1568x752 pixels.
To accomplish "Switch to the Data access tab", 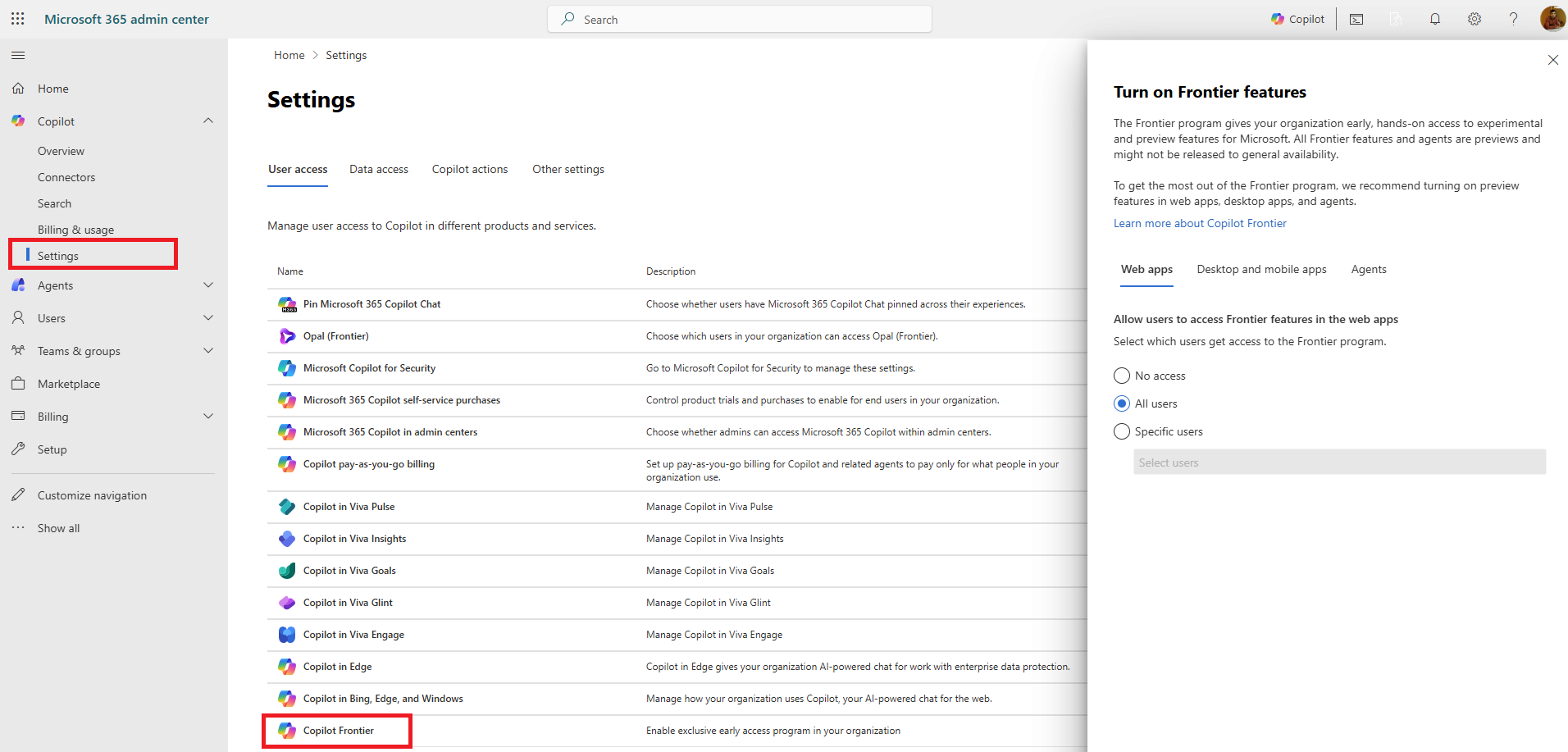I will pos(378,169).
